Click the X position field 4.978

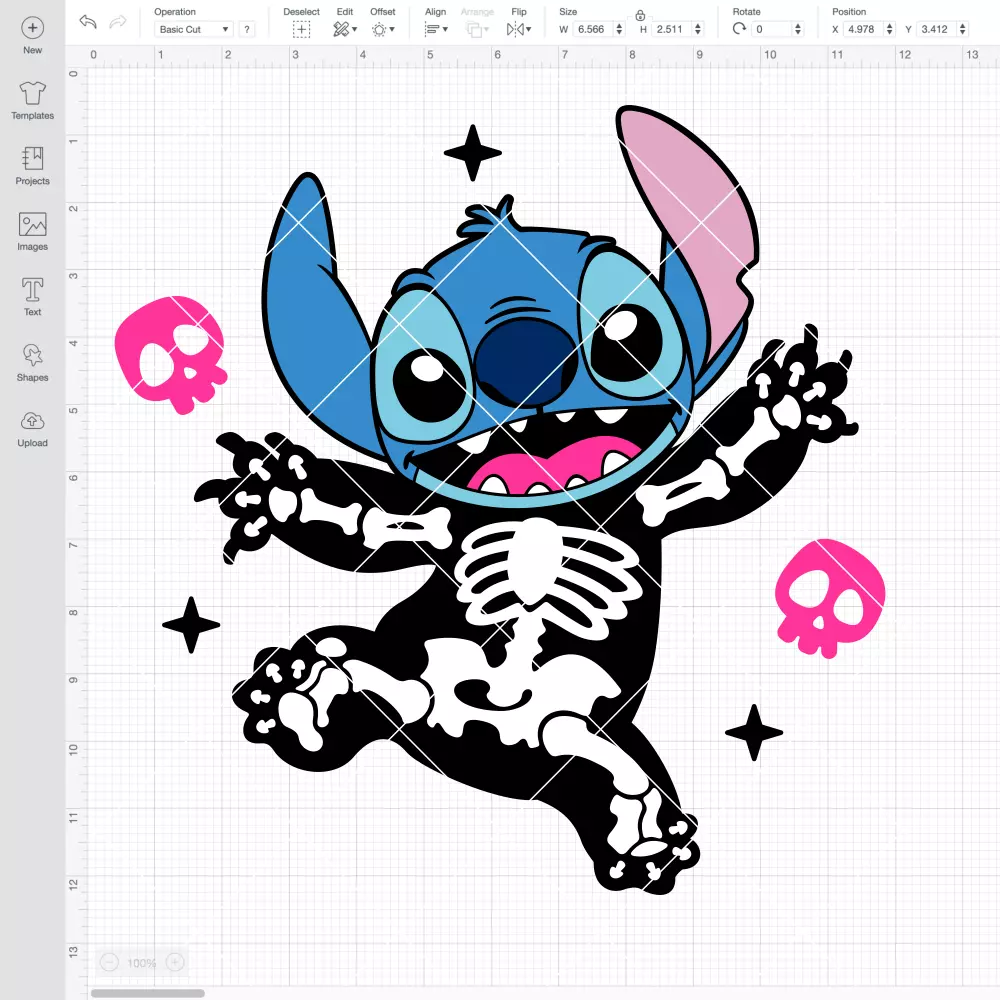[x=863, y=29]
